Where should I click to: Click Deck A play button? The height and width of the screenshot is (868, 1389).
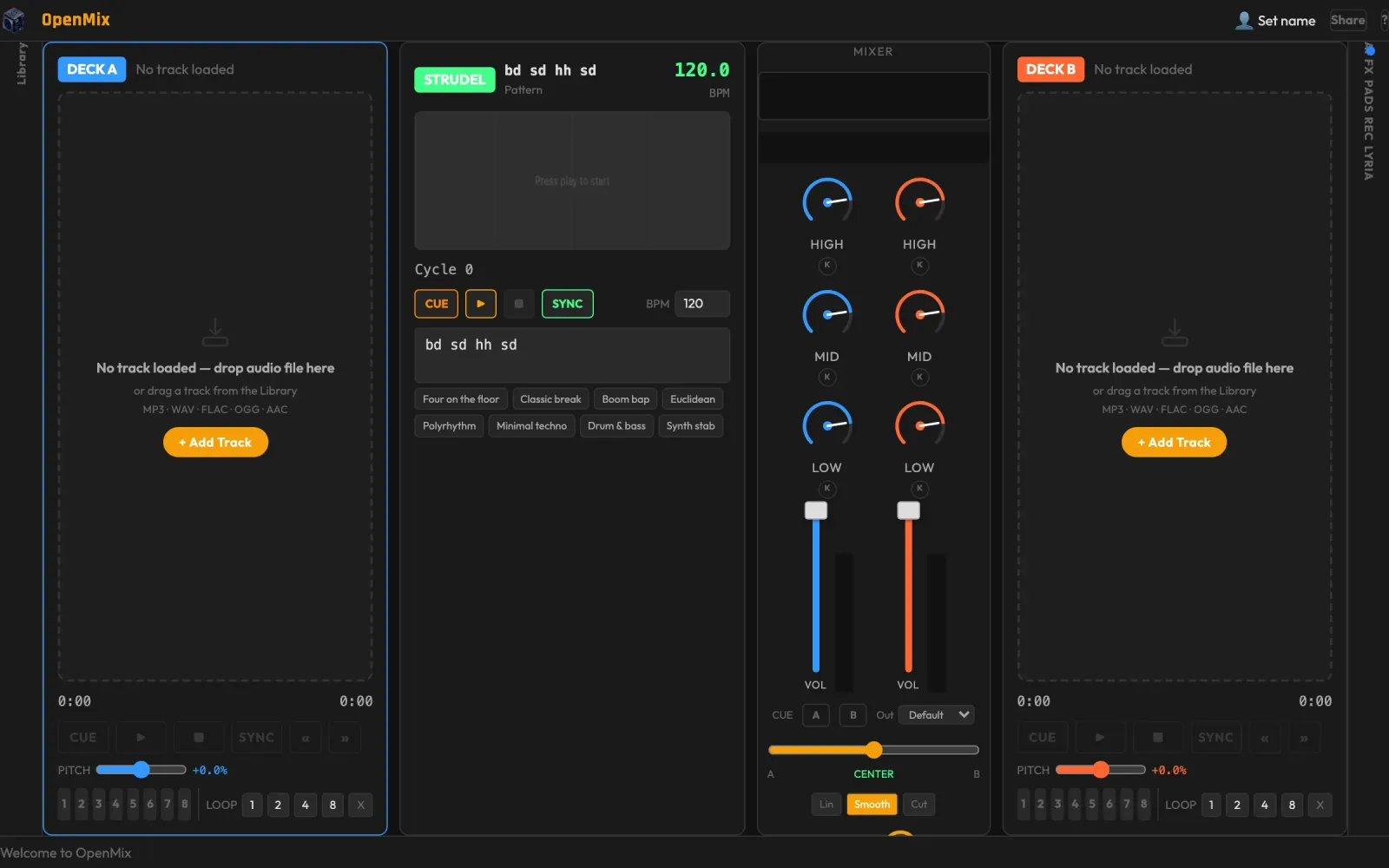pos(141,738)
